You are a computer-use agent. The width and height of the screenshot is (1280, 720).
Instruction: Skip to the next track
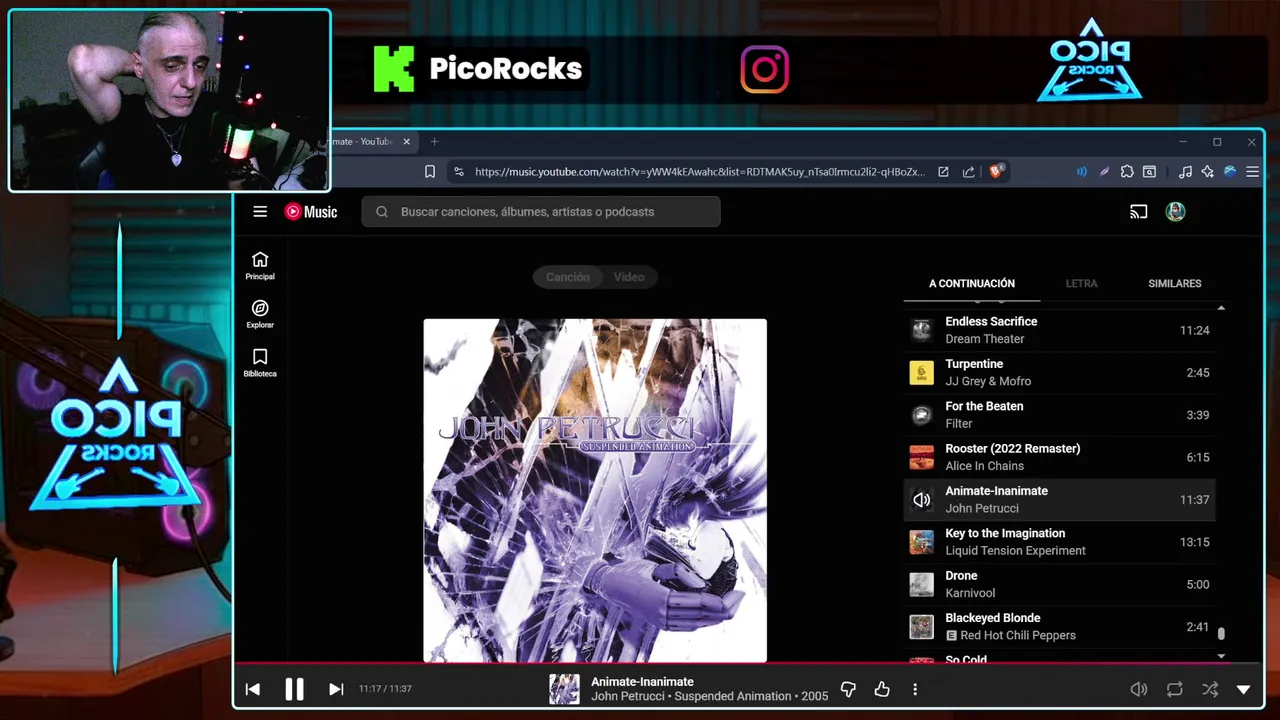coord(336,689)
